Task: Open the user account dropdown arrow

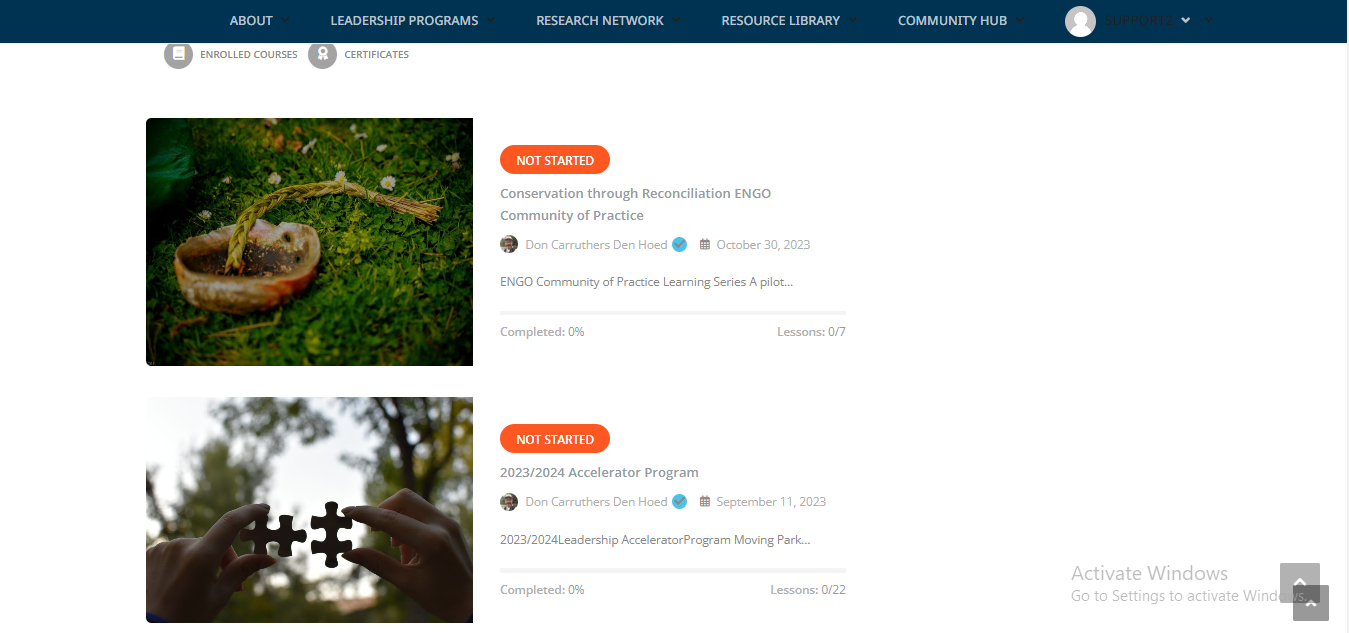Action: [x=1186, y=21]
